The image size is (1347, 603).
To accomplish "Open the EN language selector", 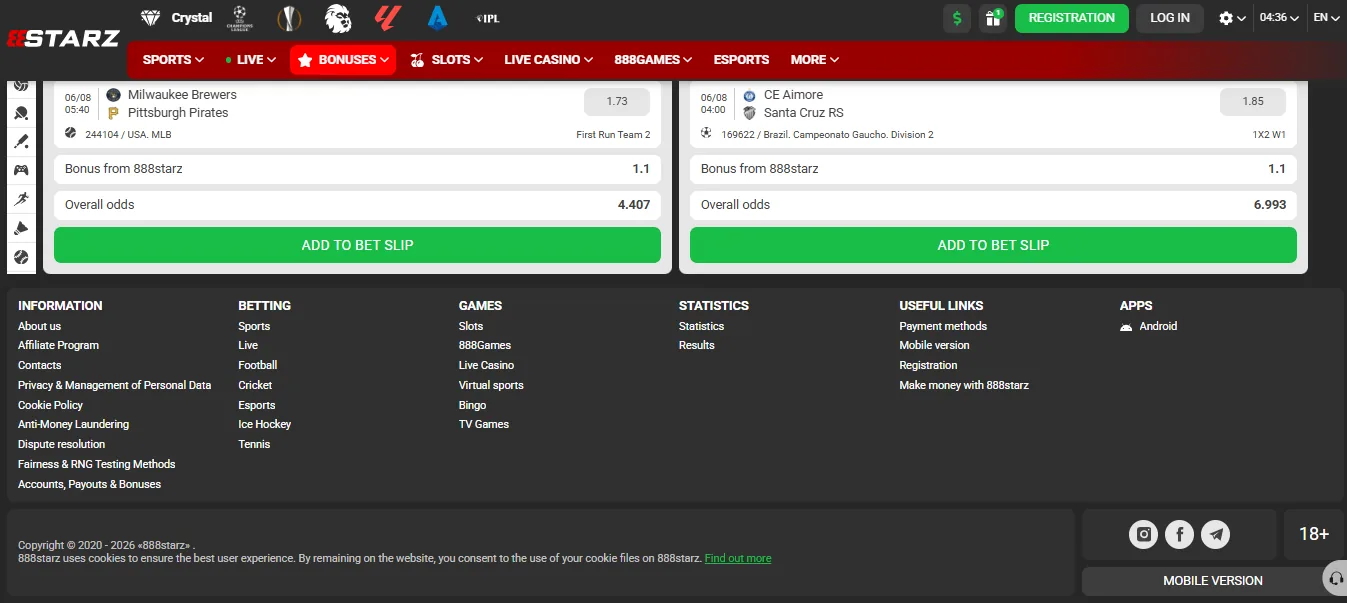I will click(x=1327, y=18).
